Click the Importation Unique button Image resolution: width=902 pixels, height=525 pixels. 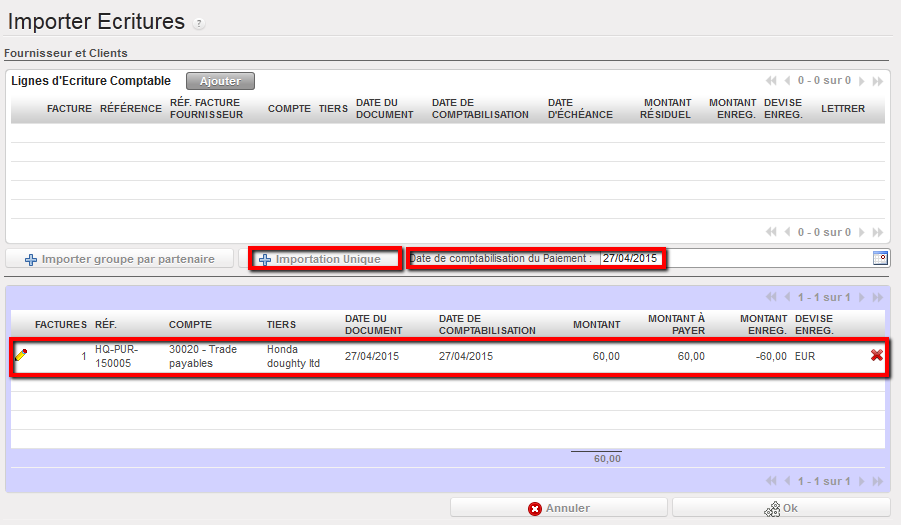point(326,259)
